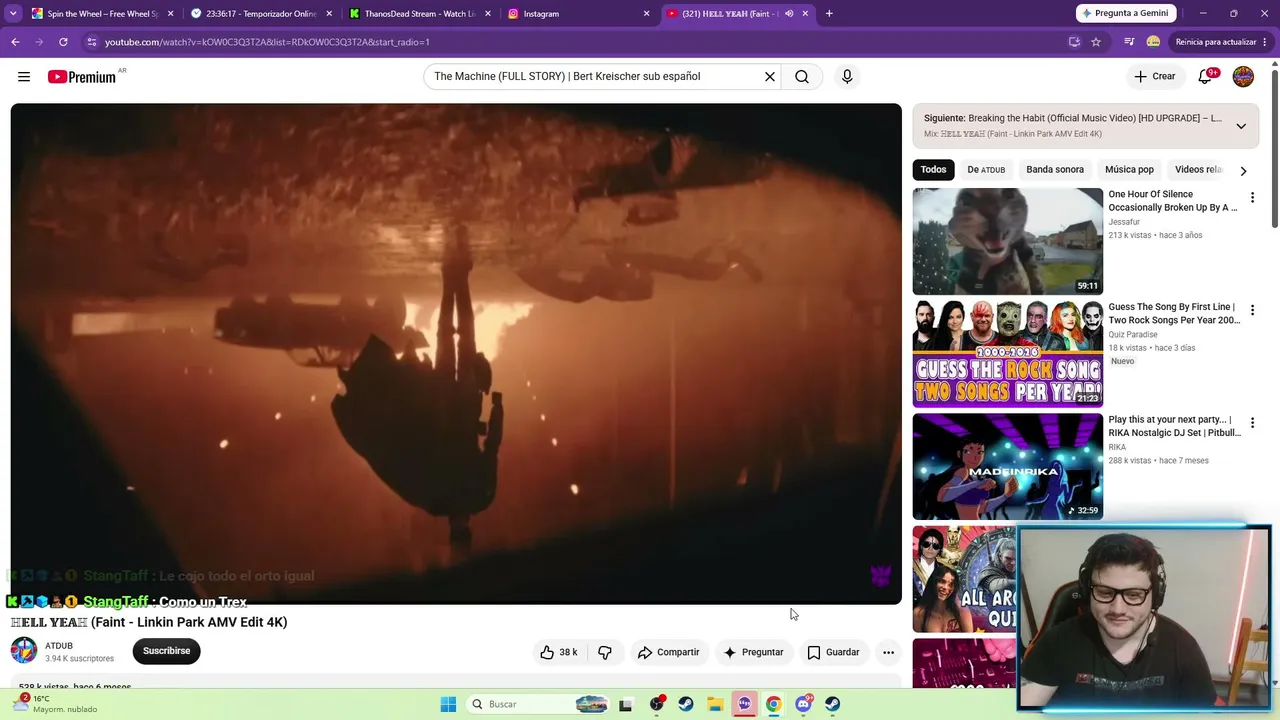Bookmark this page with the star
1280x720 pixels.
click(x=1096, y=42)
